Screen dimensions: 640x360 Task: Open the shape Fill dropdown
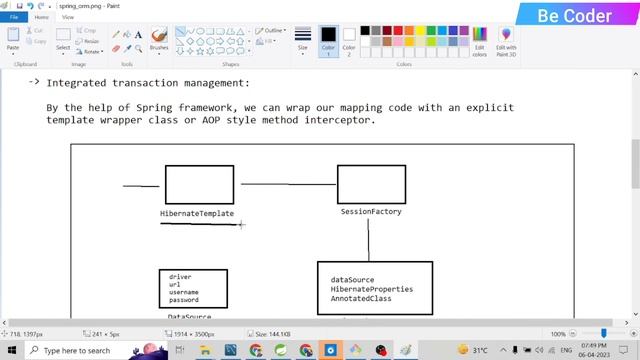[x=266, y=41]
